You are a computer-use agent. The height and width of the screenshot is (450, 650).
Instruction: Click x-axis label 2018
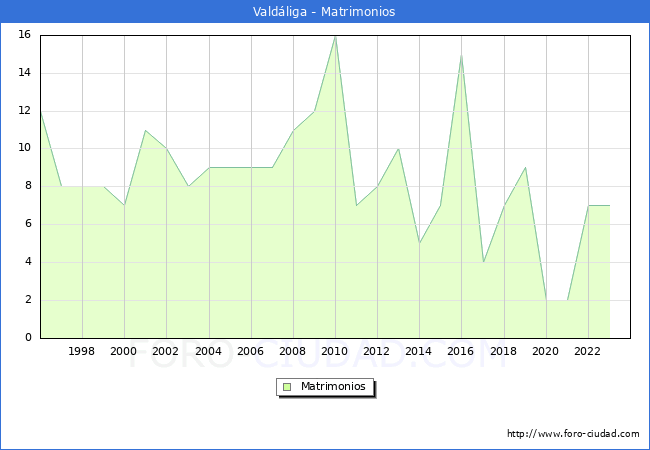tap(504, 351)
